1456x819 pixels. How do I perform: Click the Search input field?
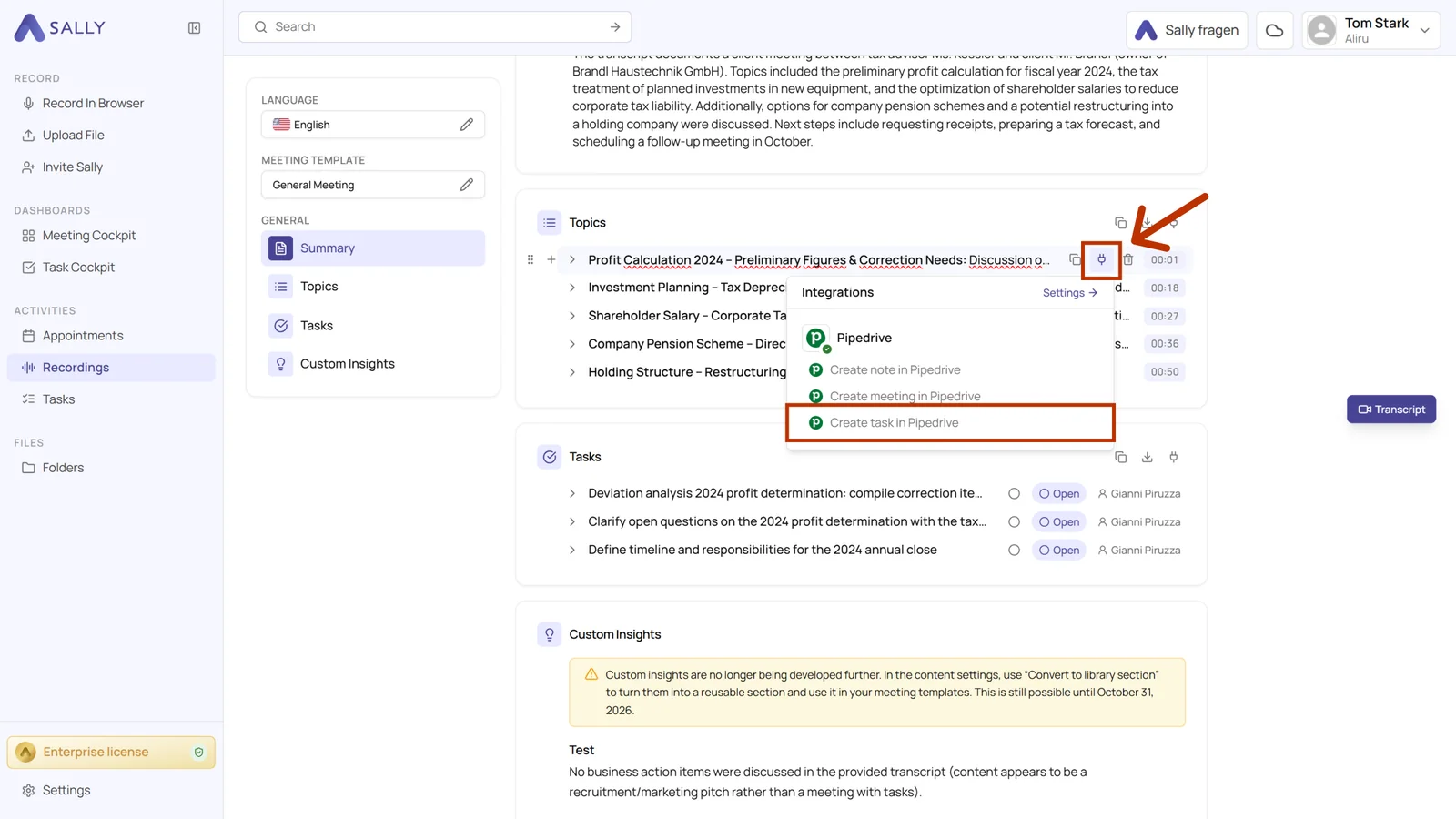click(435, 27)
